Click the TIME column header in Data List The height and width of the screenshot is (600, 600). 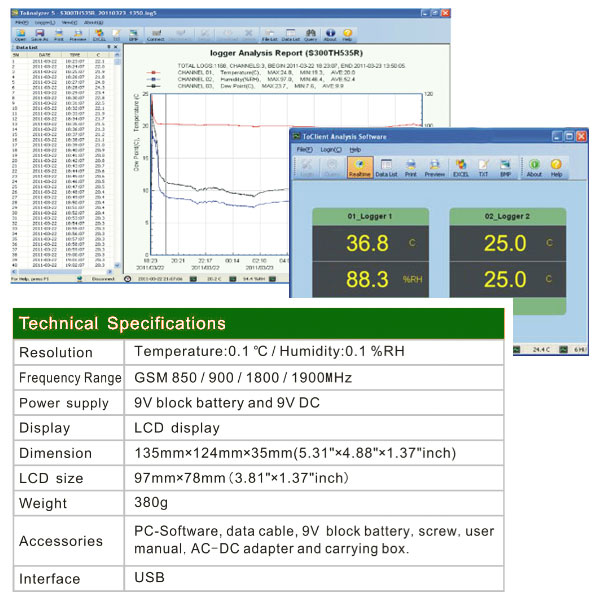pyautogui.click(x=75, y=55)
